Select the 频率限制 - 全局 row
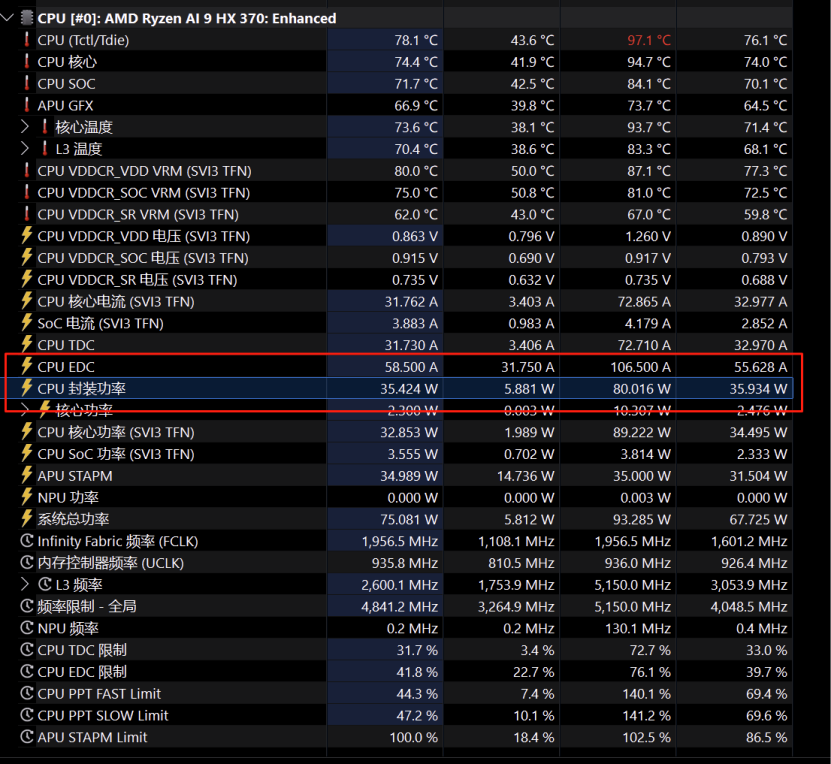 (x=397, y=606)
